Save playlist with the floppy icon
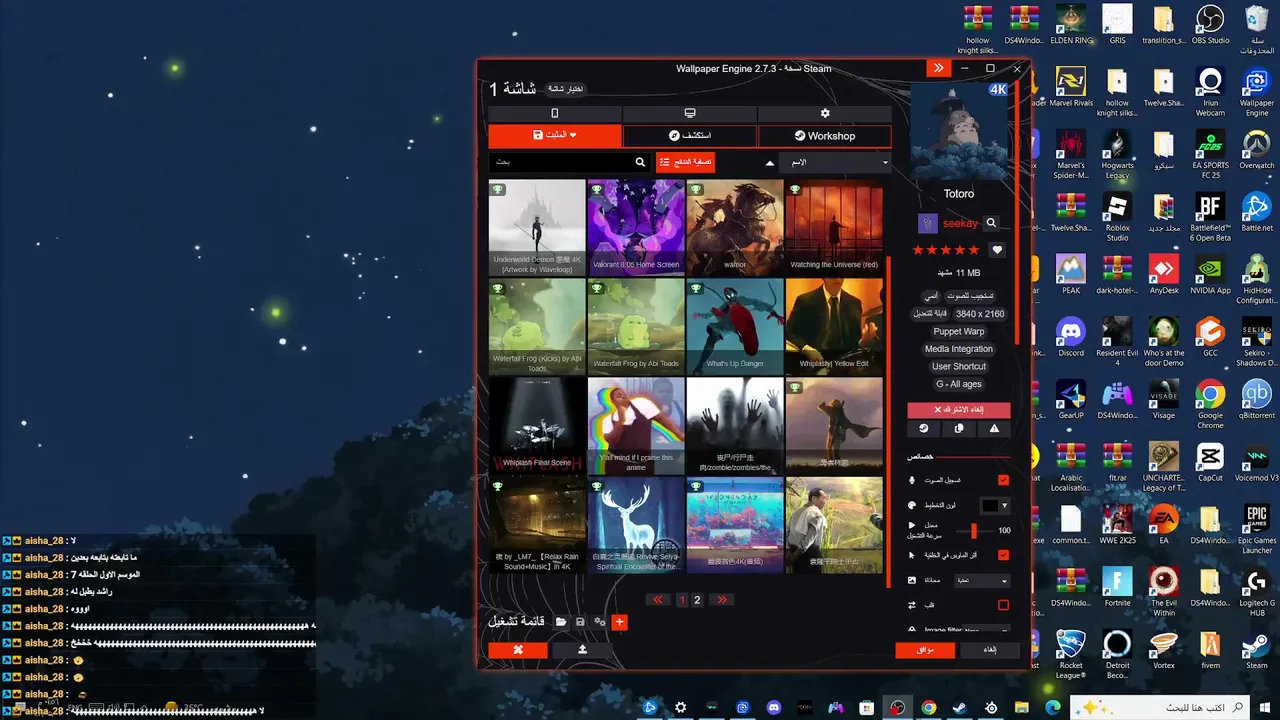 (580, 622)
